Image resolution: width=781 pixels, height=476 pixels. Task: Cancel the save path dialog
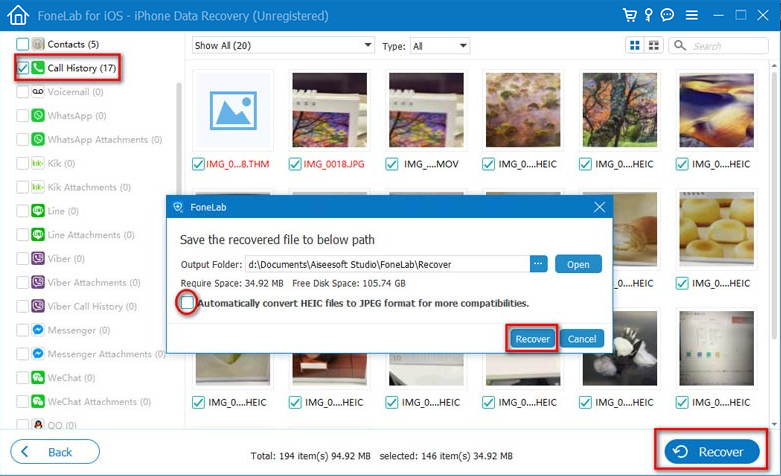tap(582, 339)
